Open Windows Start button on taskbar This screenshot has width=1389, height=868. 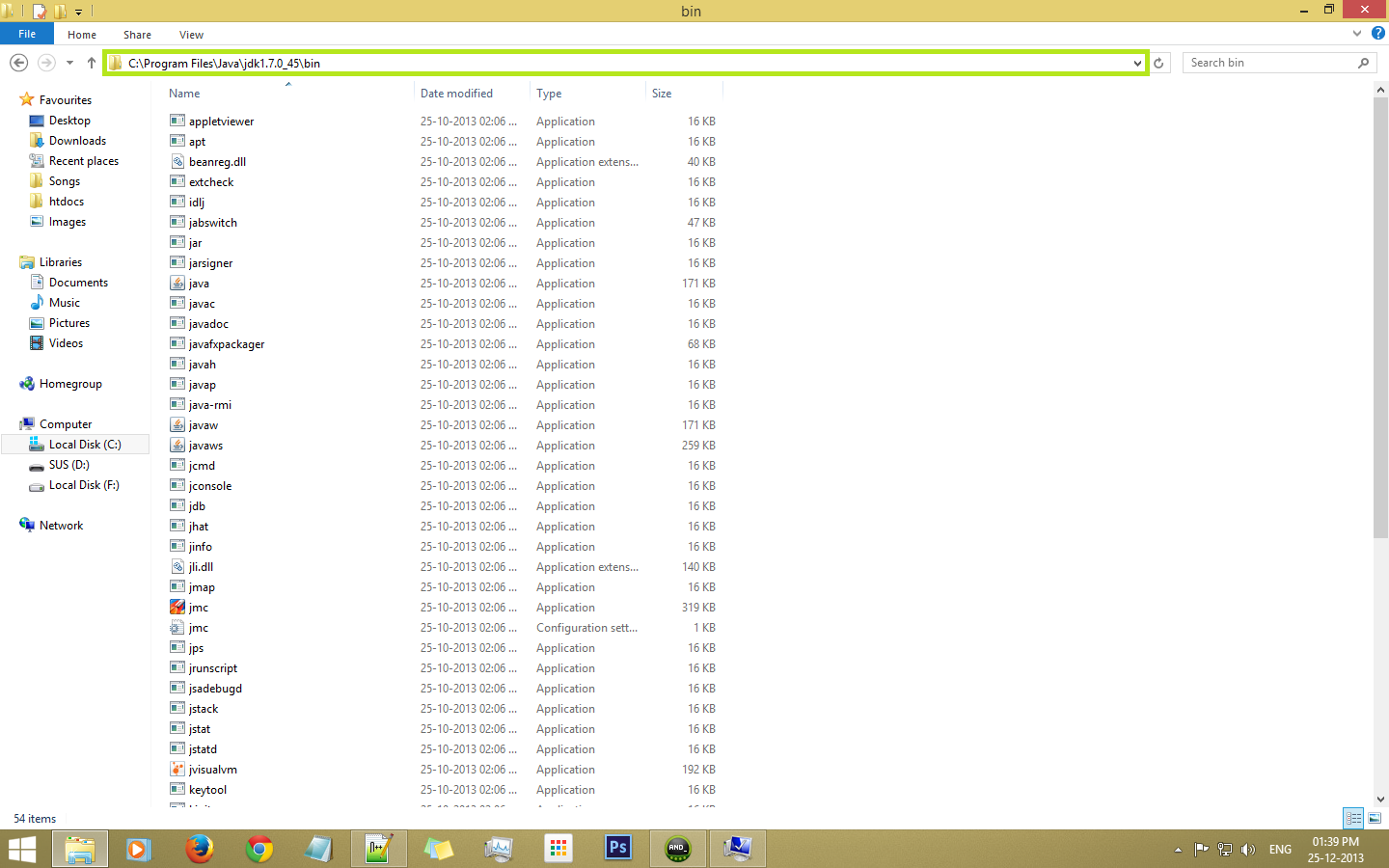coord(22,849)
